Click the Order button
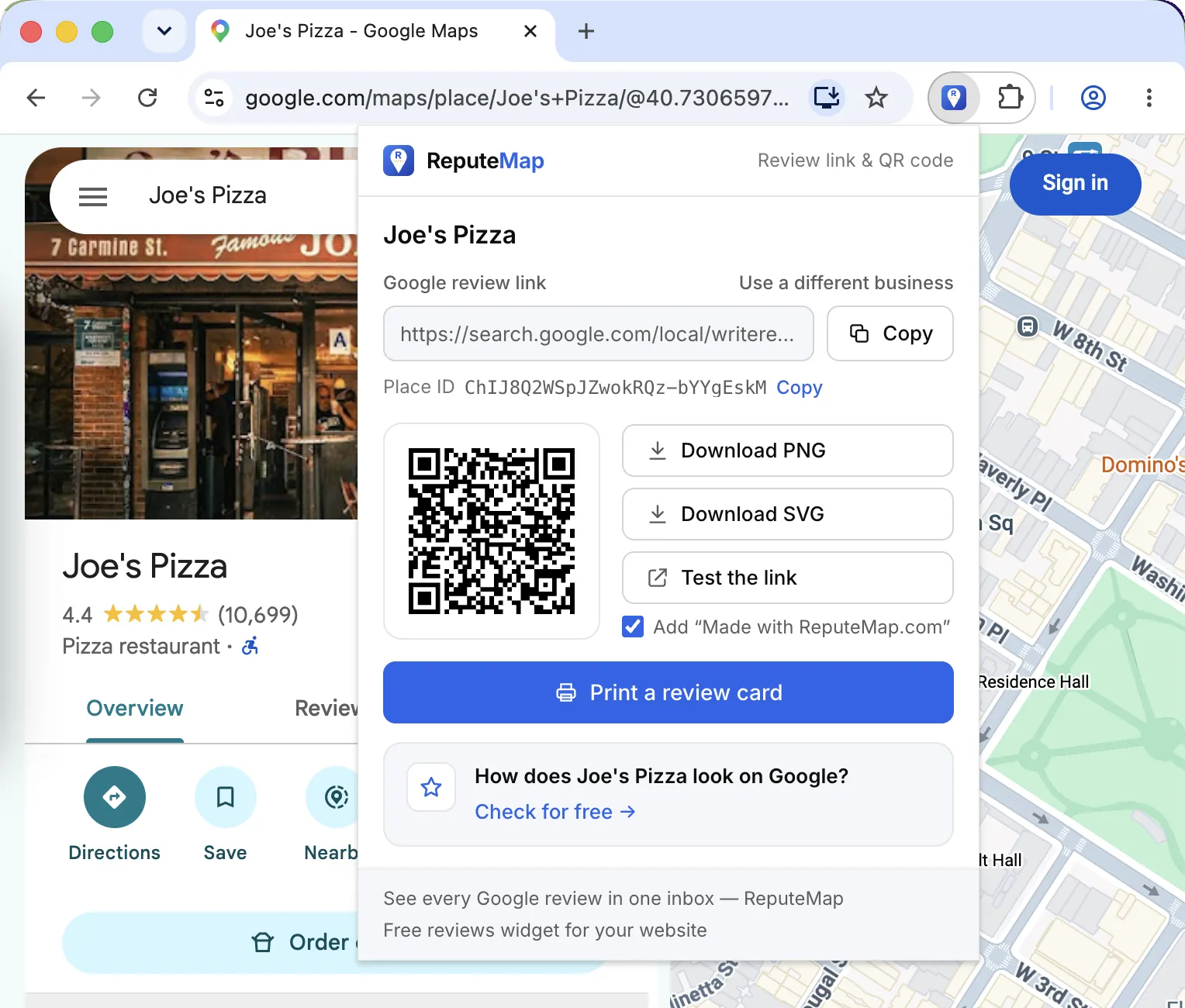This screenshot has height=1008, width=1185. (210, 942)
